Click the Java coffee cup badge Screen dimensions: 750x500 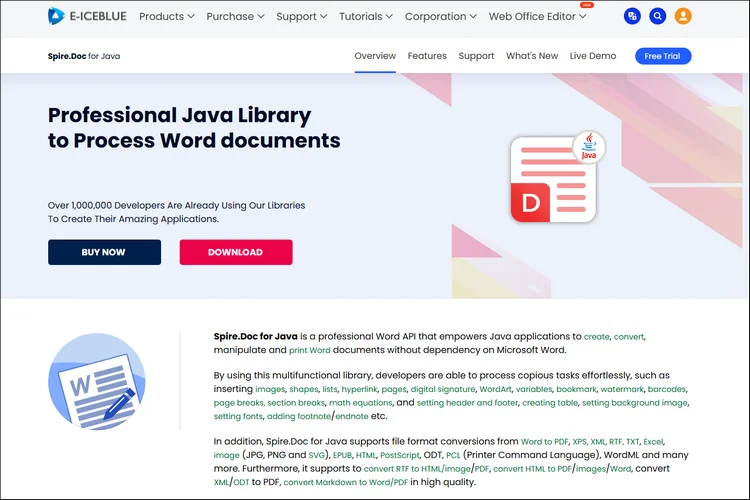(589, 146)
